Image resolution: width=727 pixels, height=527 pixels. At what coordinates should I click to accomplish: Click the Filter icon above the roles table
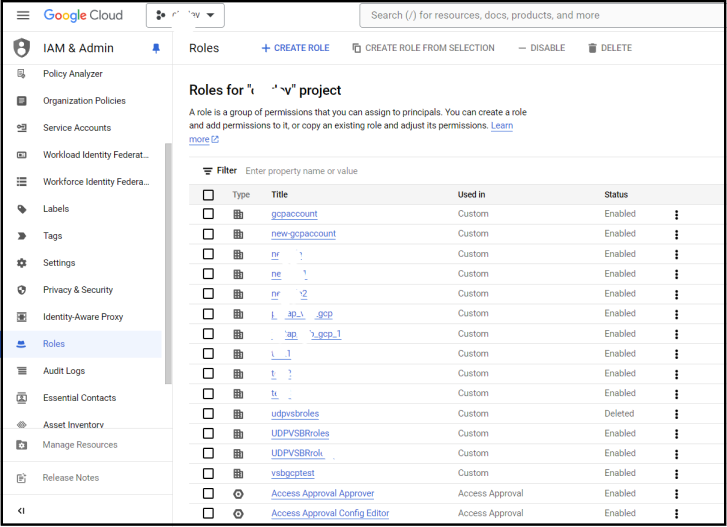(x=208, y=171)
